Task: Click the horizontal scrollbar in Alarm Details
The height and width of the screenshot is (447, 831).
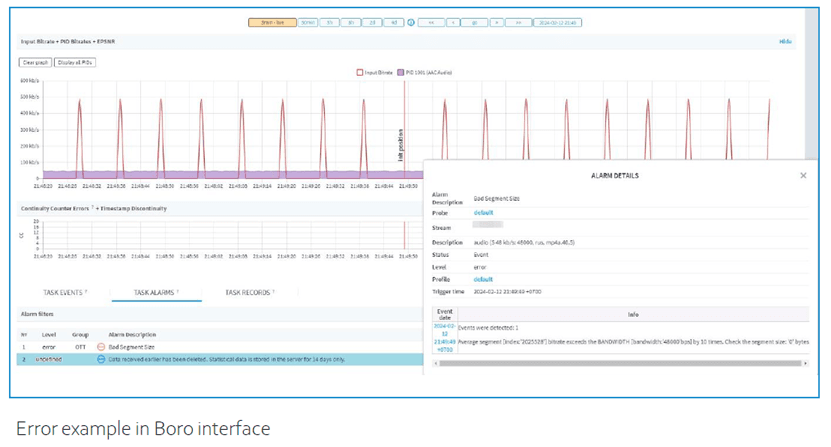Action: pyautogui.click(x=620, y=363)
